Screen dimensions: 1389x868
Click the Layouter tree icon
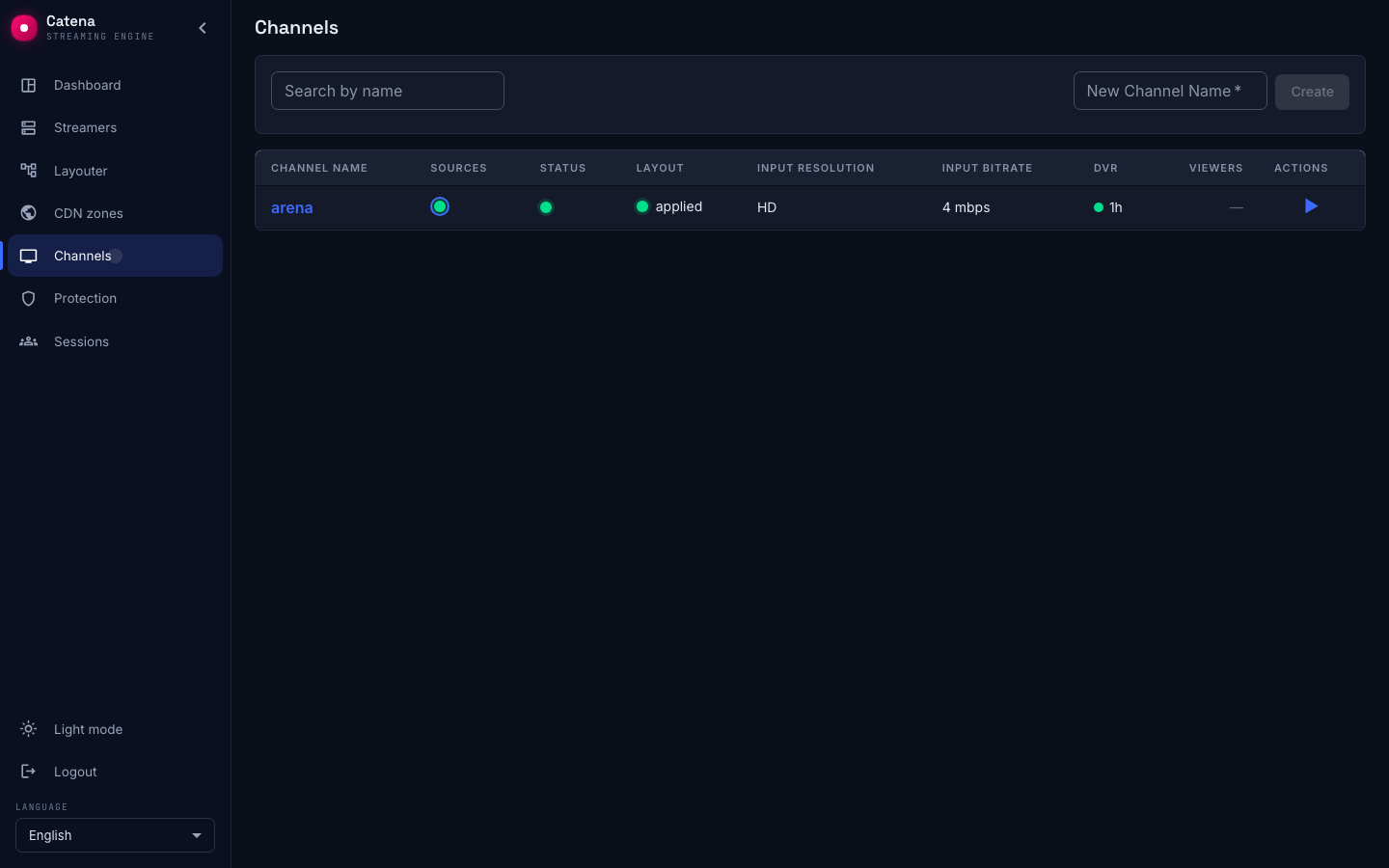tap(29, 171)
